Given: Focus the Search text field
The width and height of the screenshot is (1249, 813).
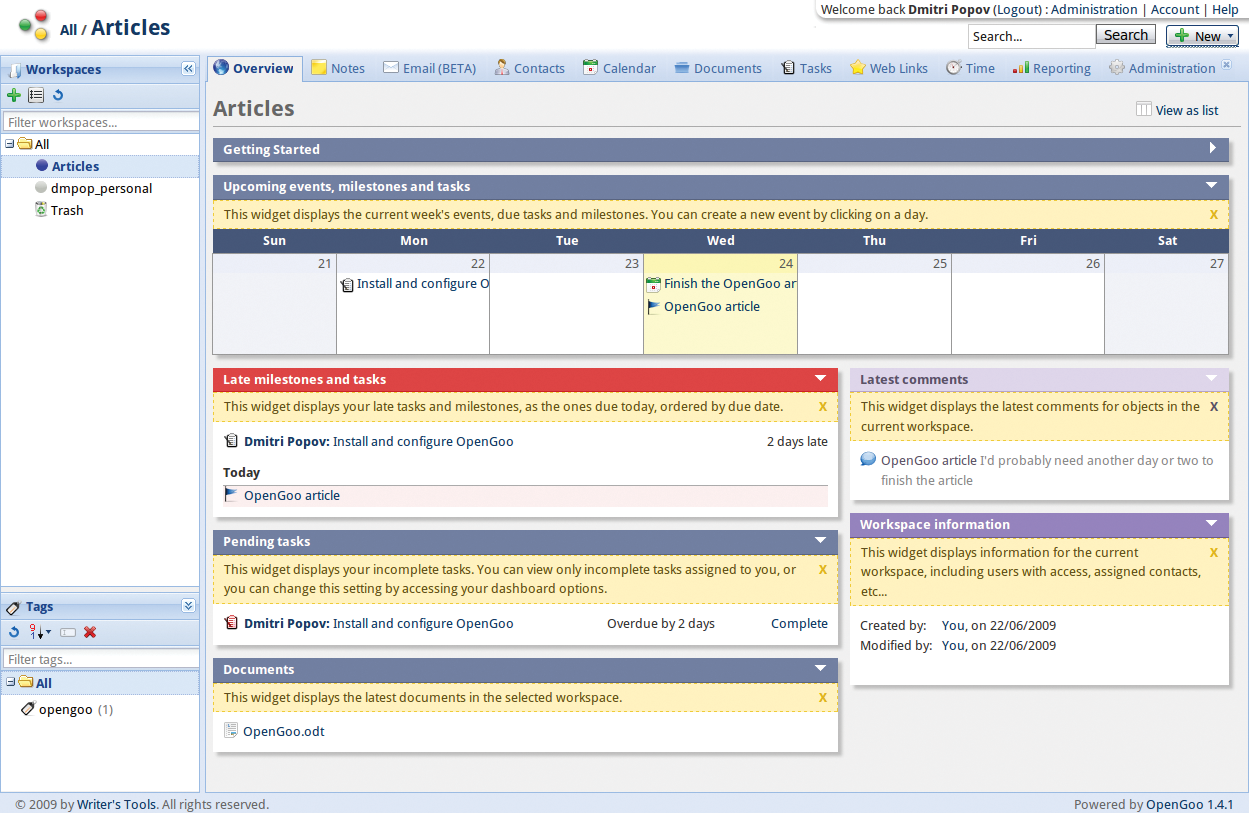Looking at the screenshot, I should point(1031,36).
